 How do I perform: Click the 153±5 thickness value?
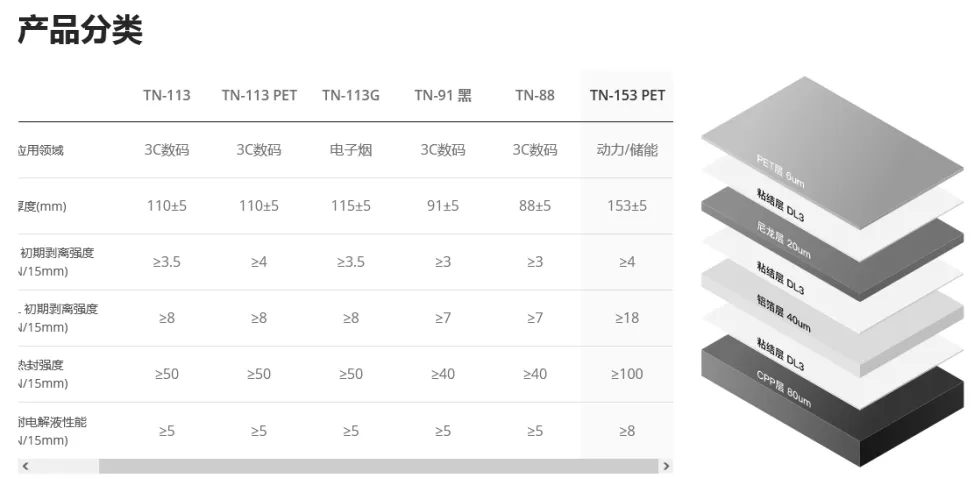(x=627, y=206)
